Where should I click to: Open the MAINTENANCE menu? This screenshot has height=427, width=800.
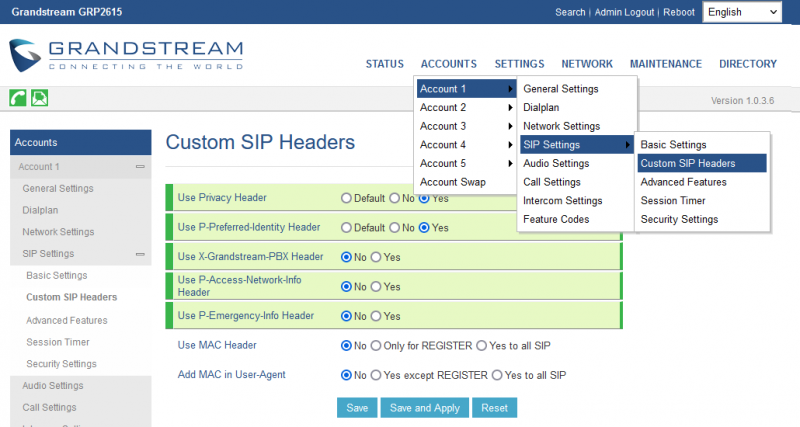click(666, 64)
